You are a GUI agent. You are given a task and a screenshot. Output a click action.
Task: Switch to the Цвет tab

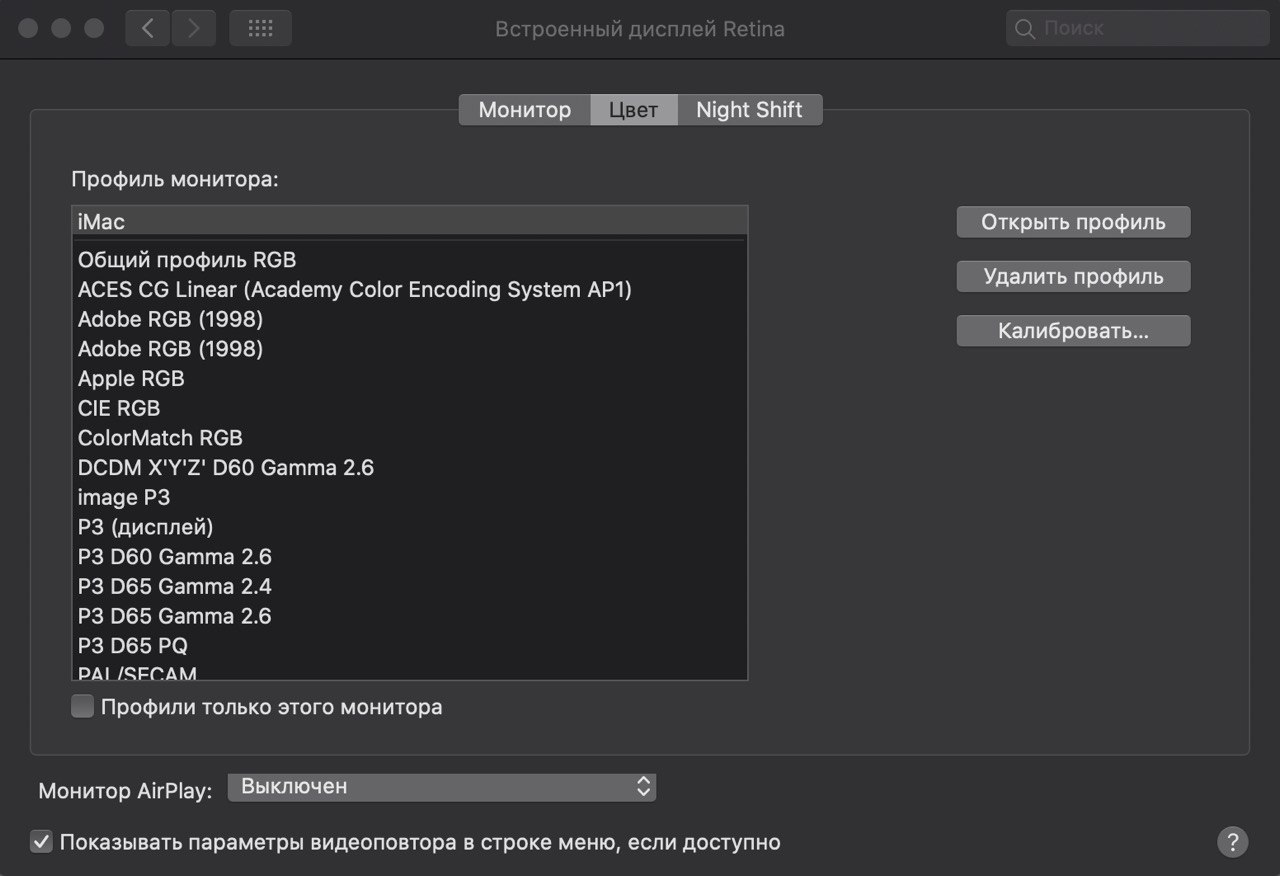[634, 110]
